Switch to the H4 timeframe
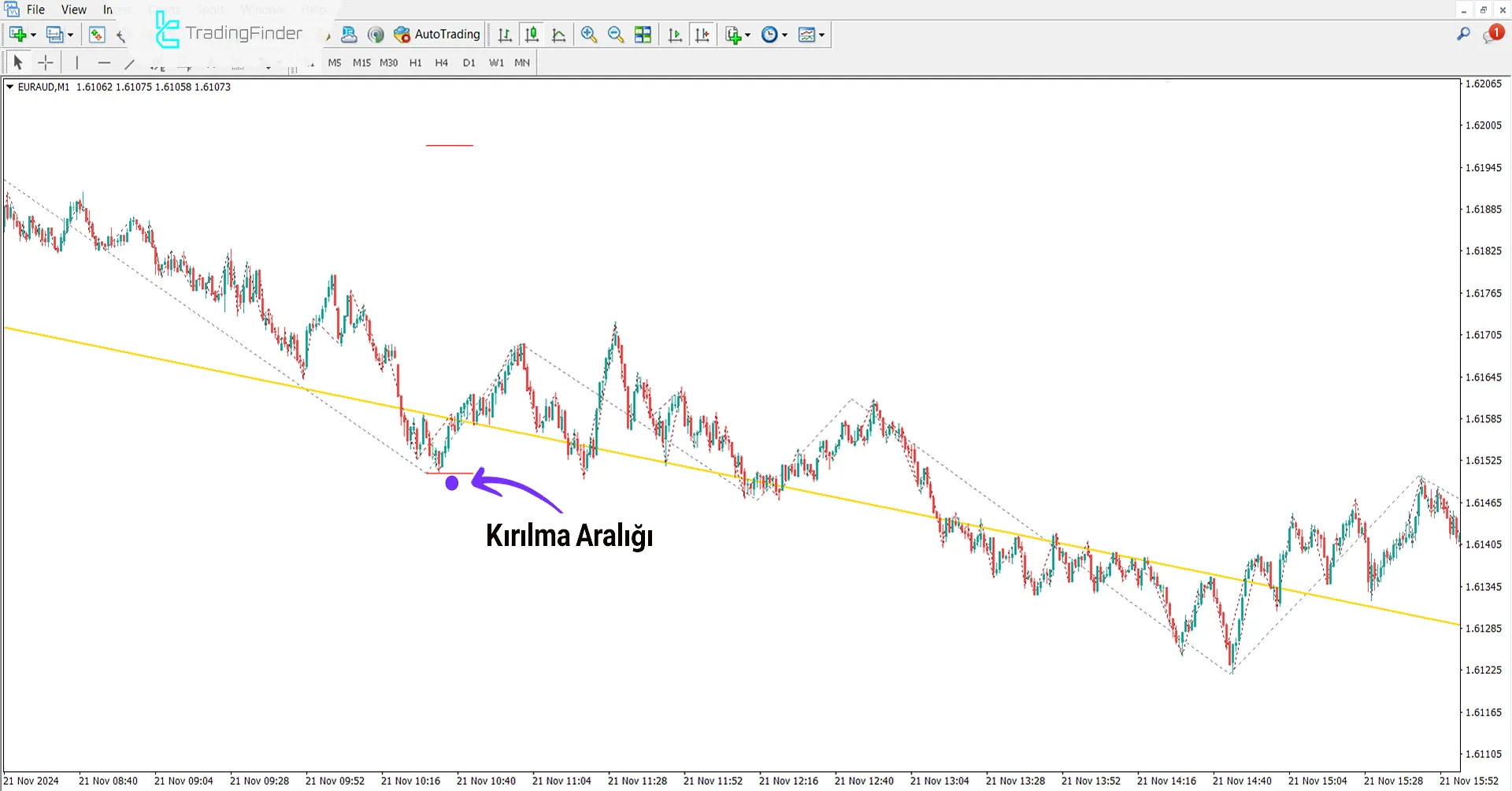The width and height of the screenshot is (1512, 791). coord(441,63)
